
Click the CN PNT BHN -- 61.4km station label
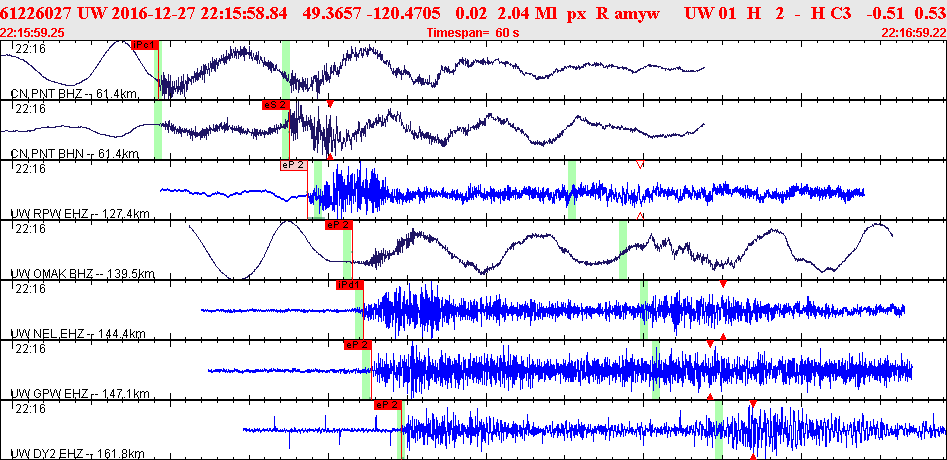click(75, 154)
